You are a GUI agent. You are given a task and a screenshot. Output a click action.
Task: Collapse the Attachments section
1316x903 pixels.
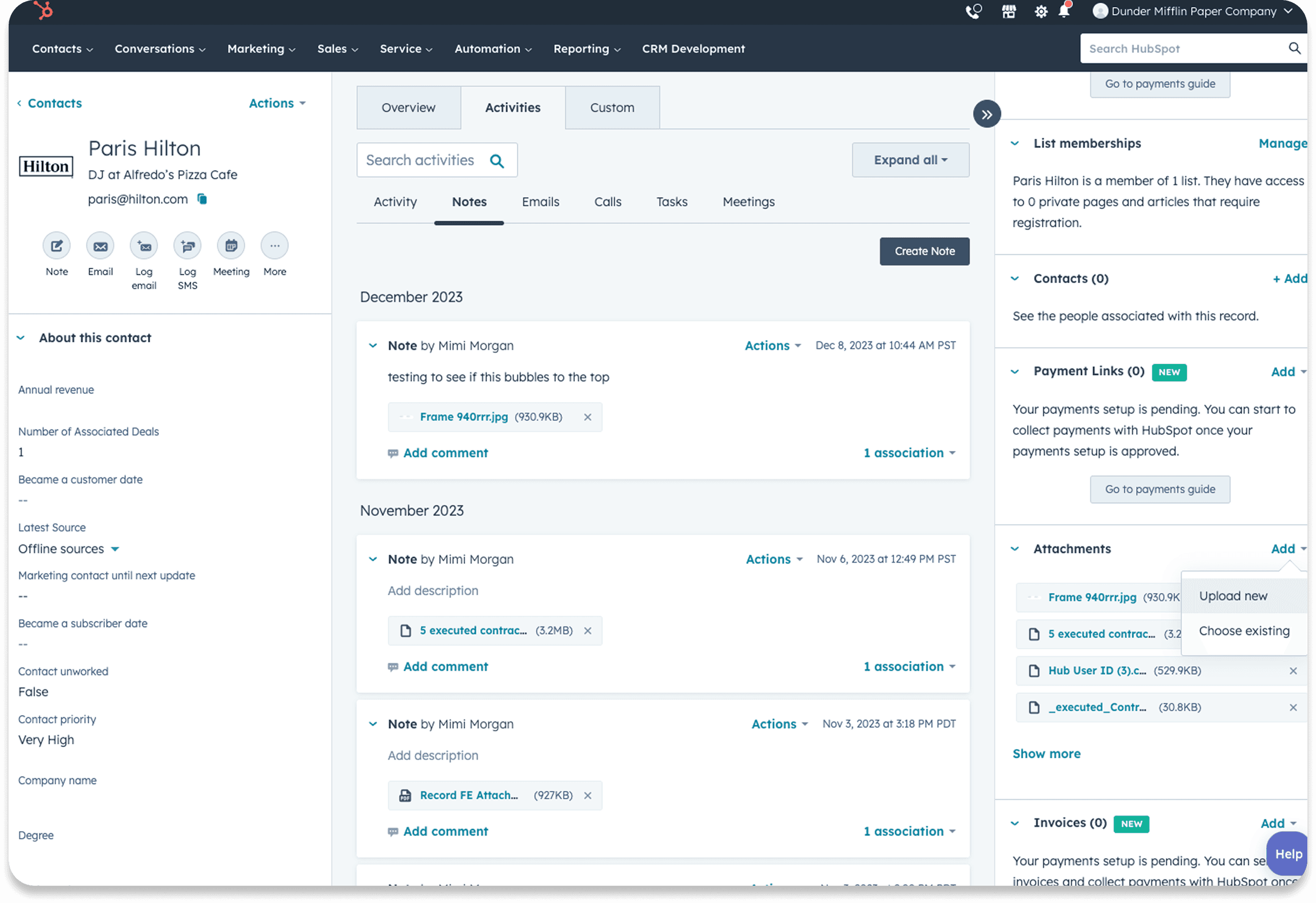[1015, 549]
